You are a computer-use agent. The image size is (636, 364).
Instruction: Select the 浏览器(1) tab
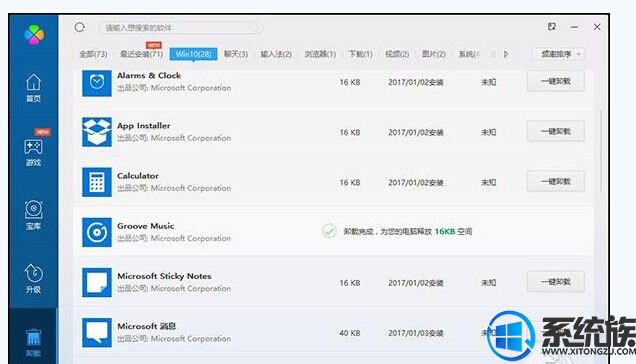coord(320,54)
